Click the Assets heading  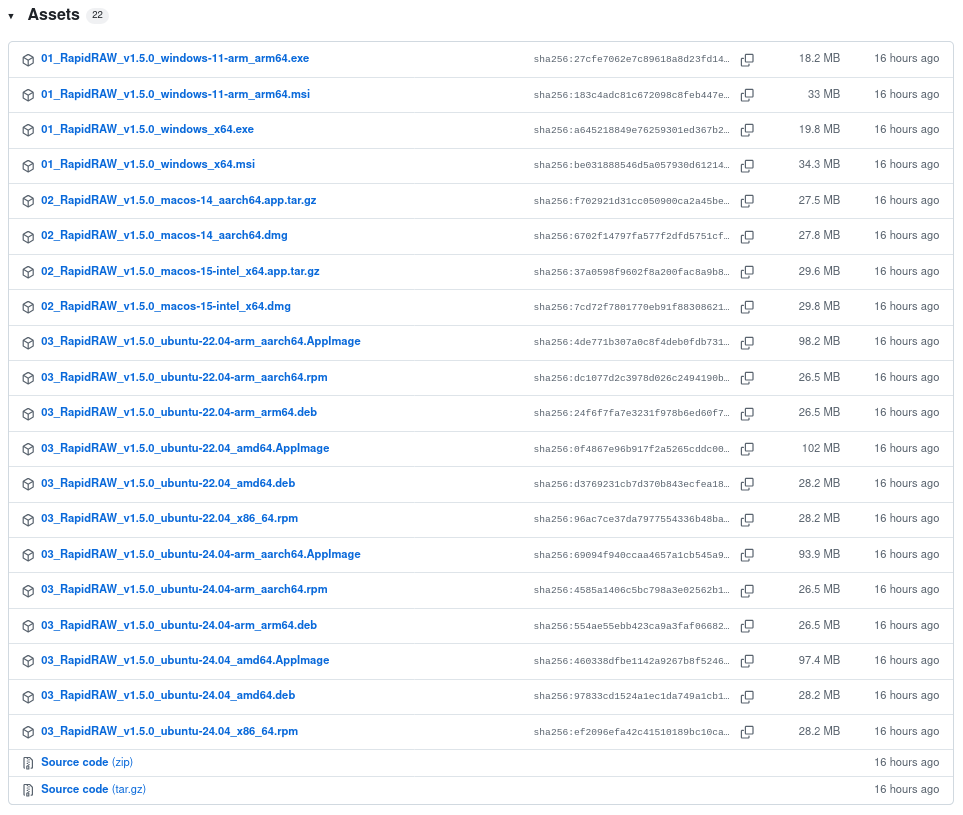(x=53, y=15)
